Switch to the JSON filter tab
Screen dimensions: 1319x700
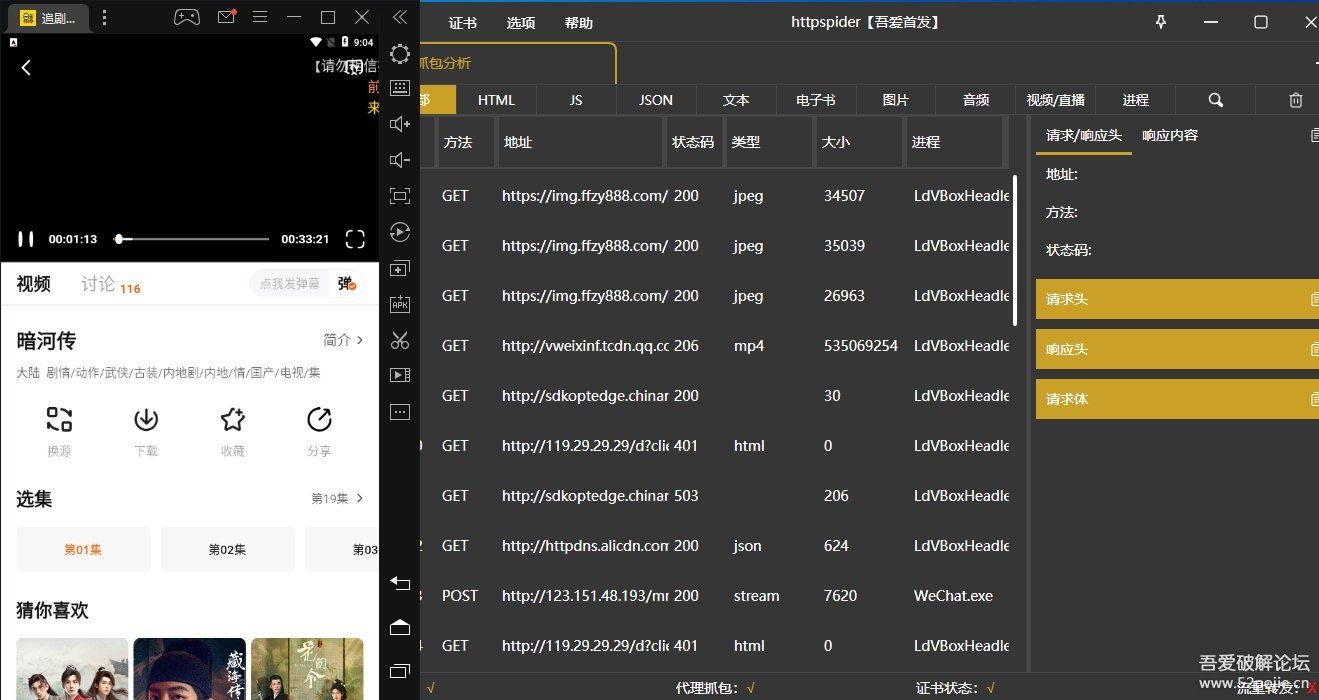pyautogui.click(x=655, y=100)
